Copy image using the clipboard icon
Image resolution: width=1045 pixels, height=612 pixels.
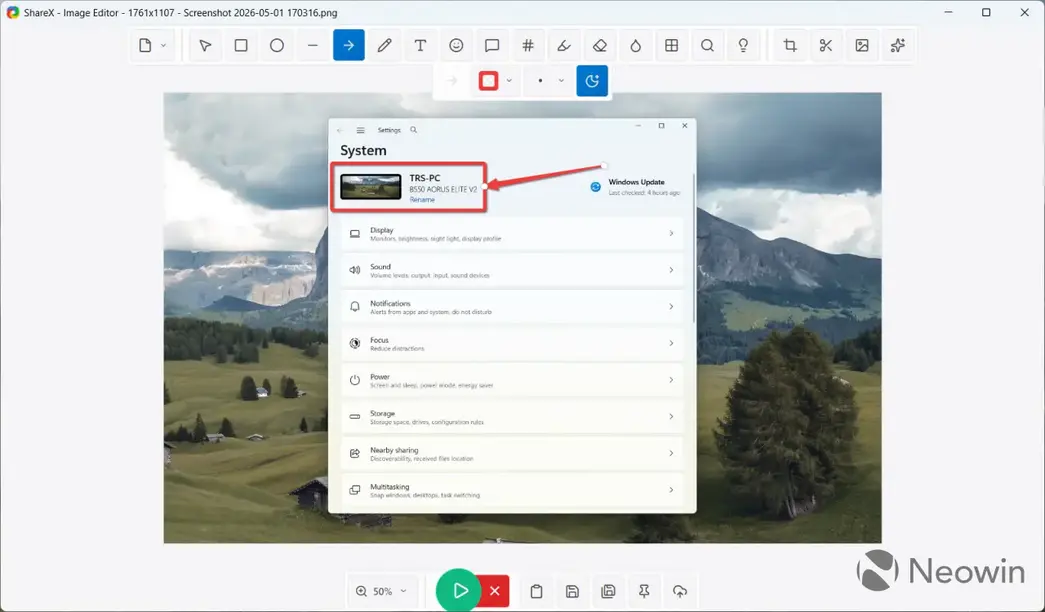tap(536, 591)
